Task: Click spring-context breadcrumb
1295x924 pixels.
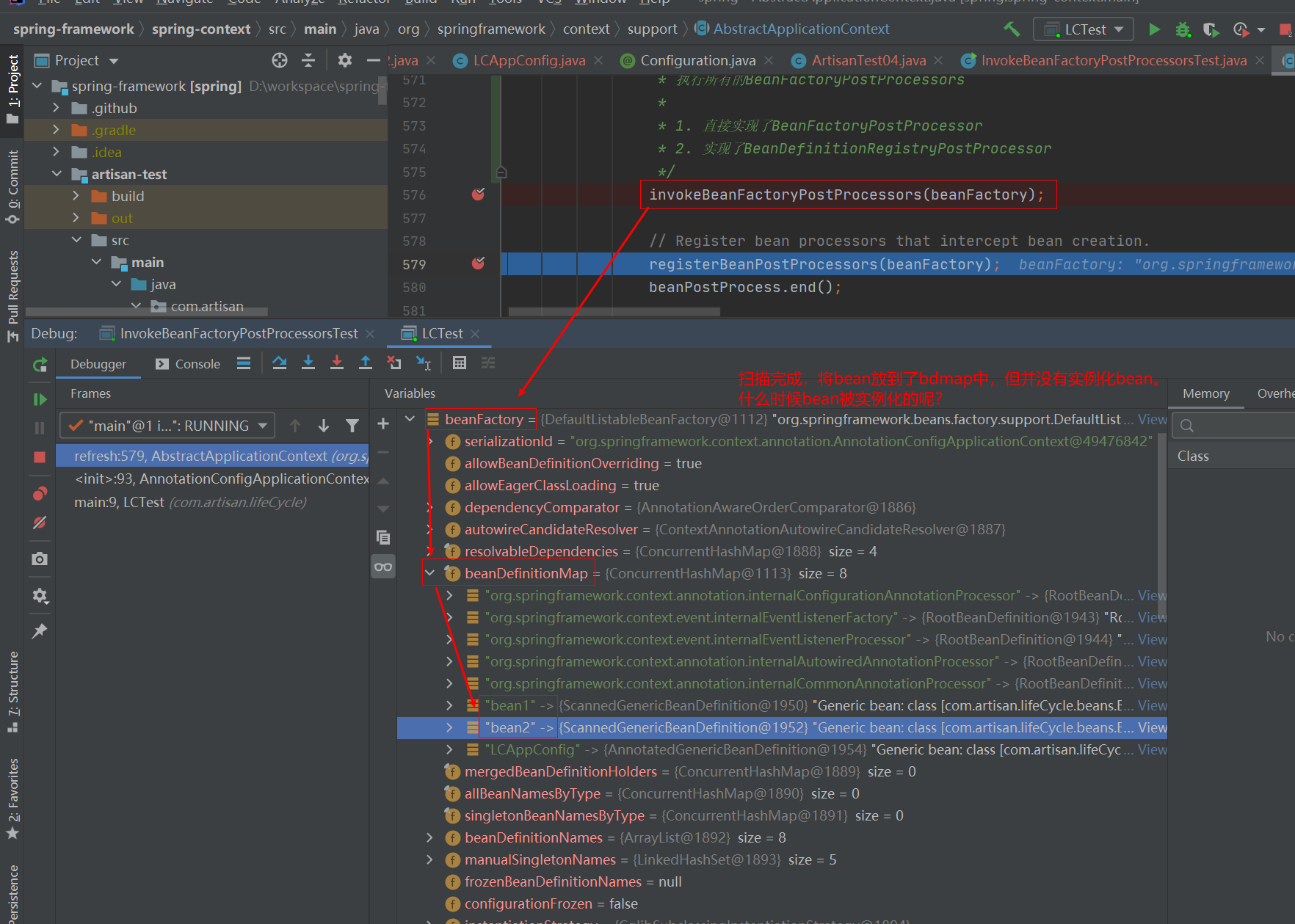Action: pyautogui.click(x=201, y=29)
